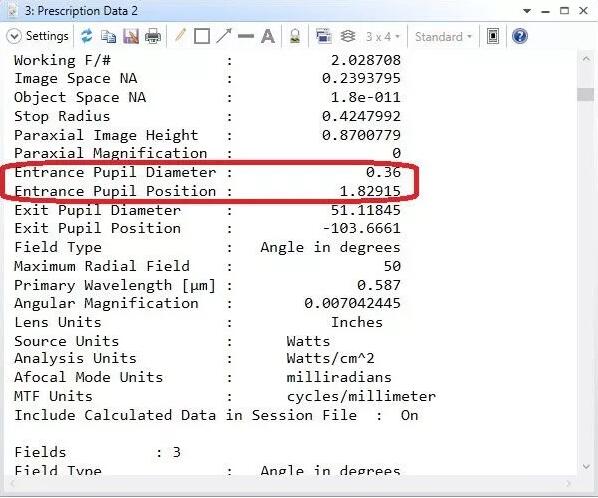
Task: Open the title bar window options arrow
Action: pos(527,11)
